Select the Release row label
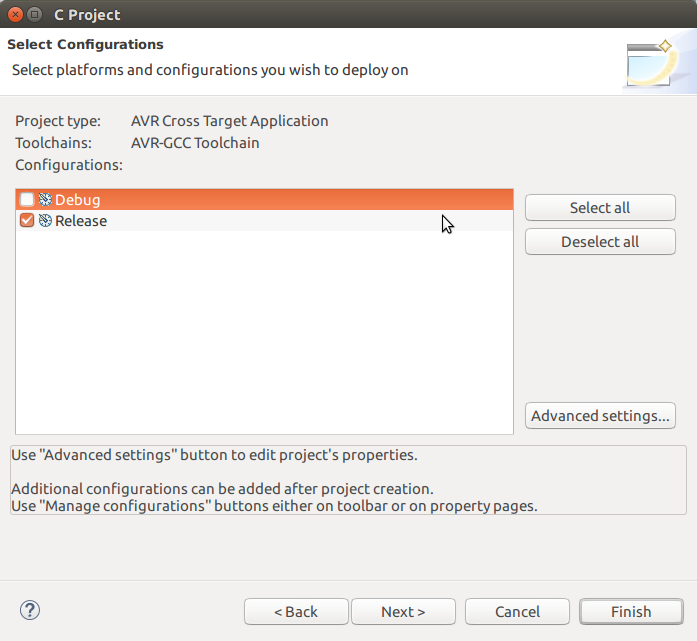This screenshot has height=641, width=697. 81,221
